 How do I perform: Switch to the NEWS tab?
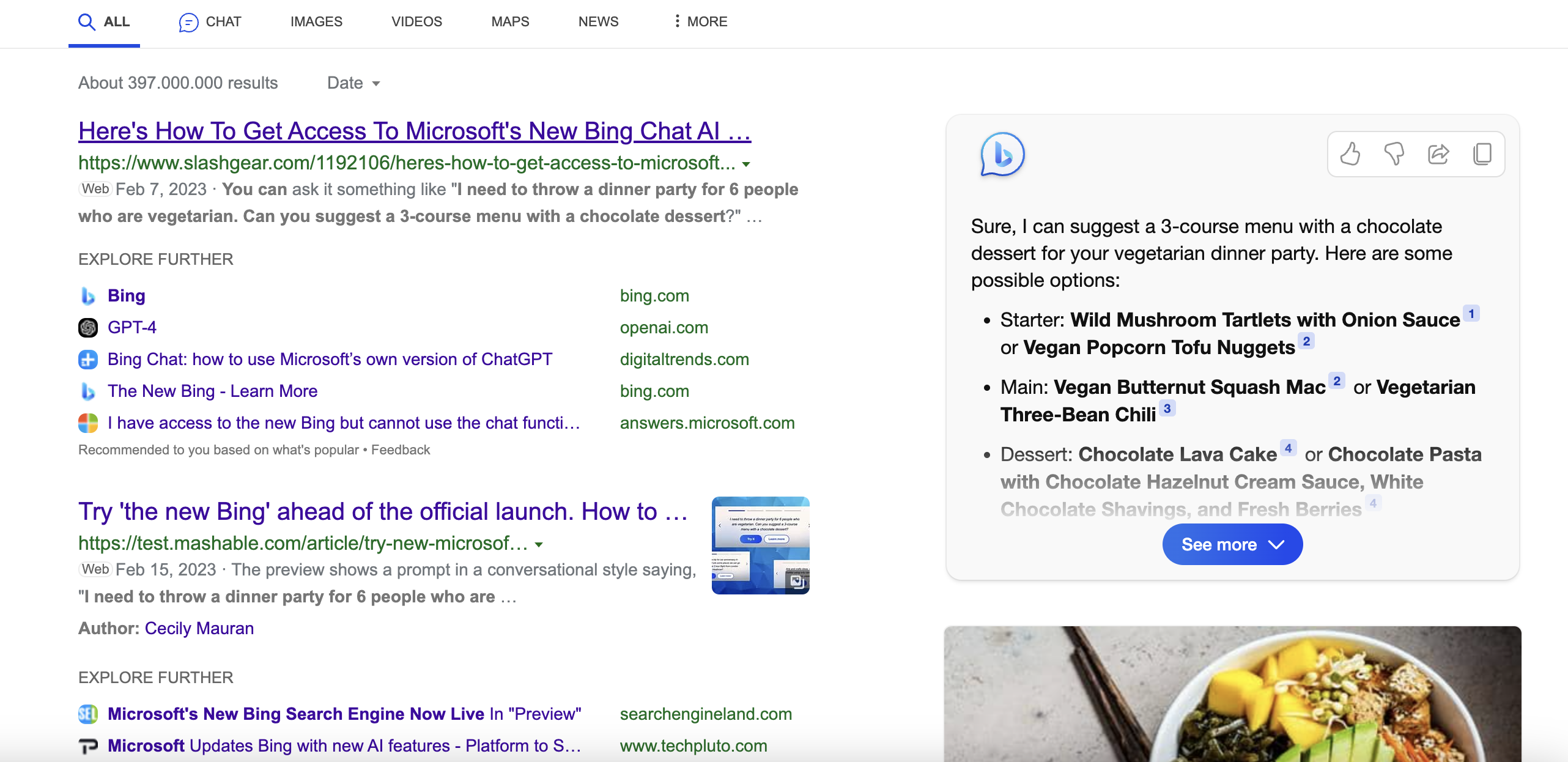pos(598,22)
